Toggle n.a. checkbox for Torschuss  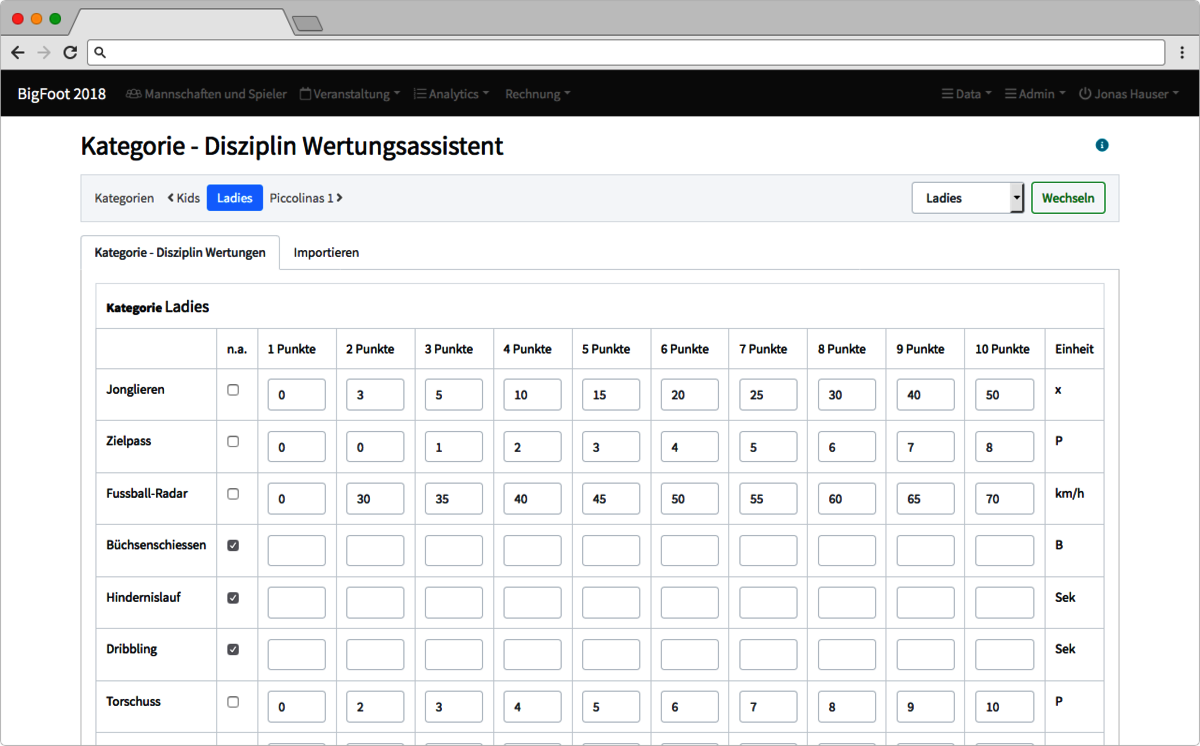pyautogui.click(x=233, y=702)
